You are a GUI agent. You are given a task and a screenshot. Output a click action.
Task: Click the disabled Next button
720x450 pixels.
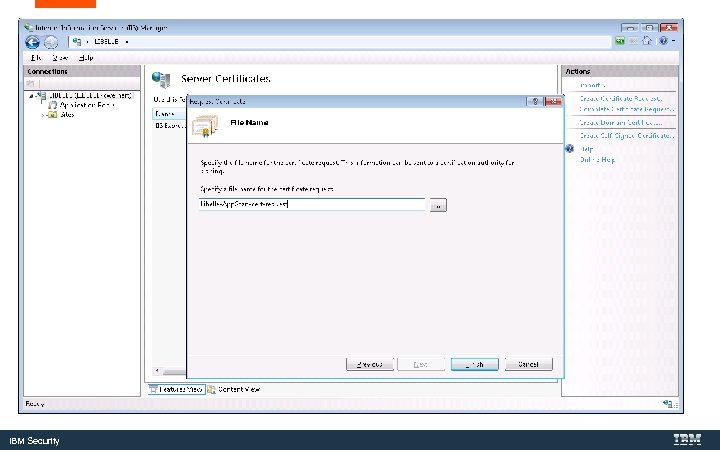[x=421, y=364]
